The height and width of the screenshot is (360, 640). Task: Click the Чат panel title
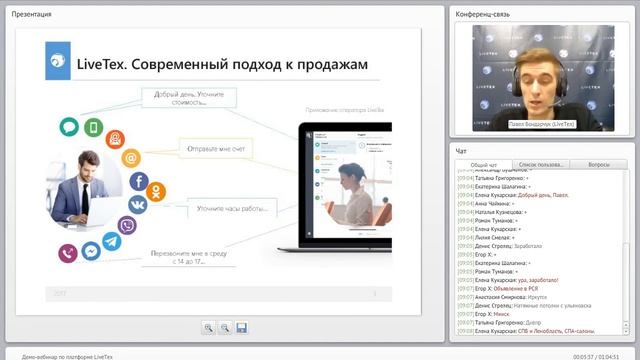tap(461, 151)
